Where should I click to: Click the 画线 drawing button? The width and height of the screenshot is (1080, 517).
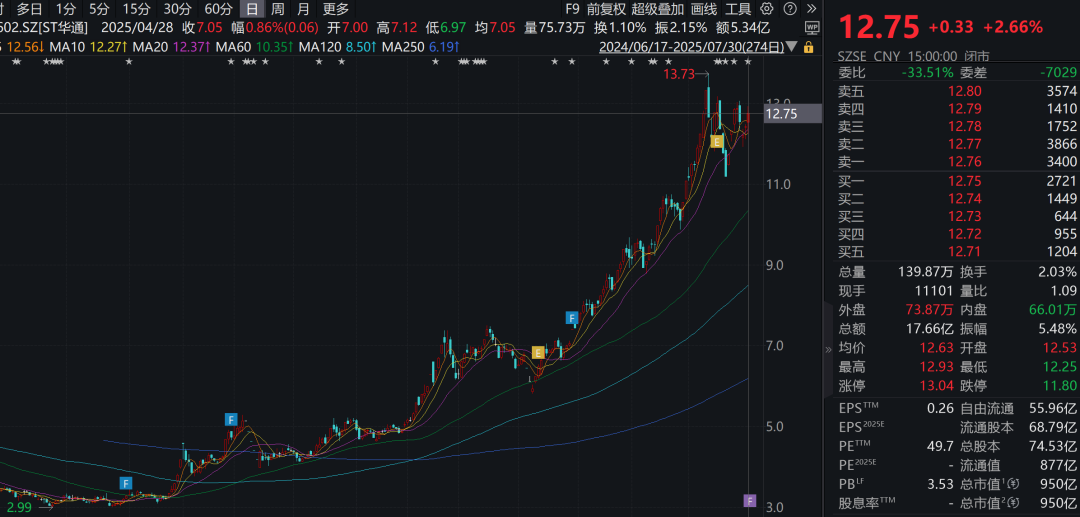[703, 9]
